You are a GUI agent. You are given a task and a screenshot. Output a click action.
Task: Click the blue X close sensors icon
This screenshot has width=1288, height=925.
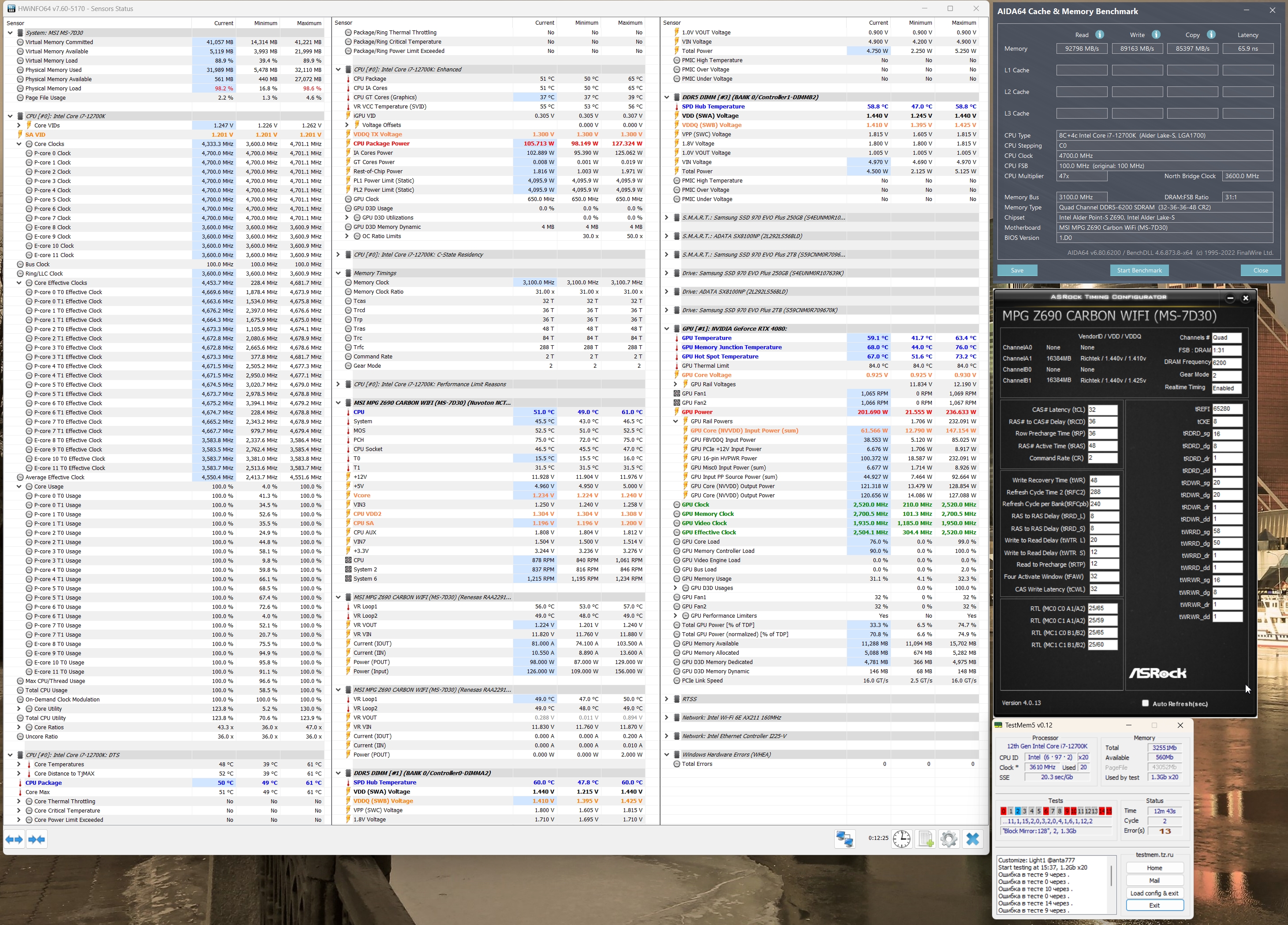click(972, 839)
